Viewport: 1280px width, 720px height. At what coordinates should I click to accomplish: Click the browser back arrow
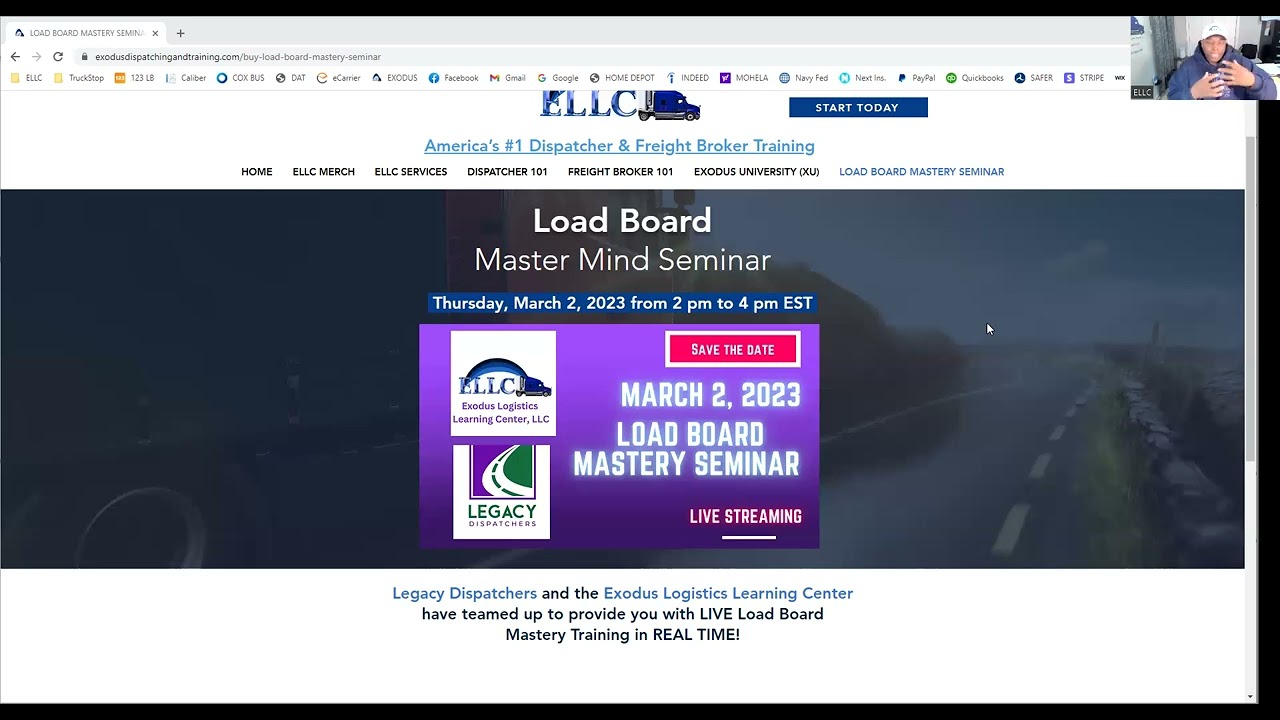[x=15, y=57]
